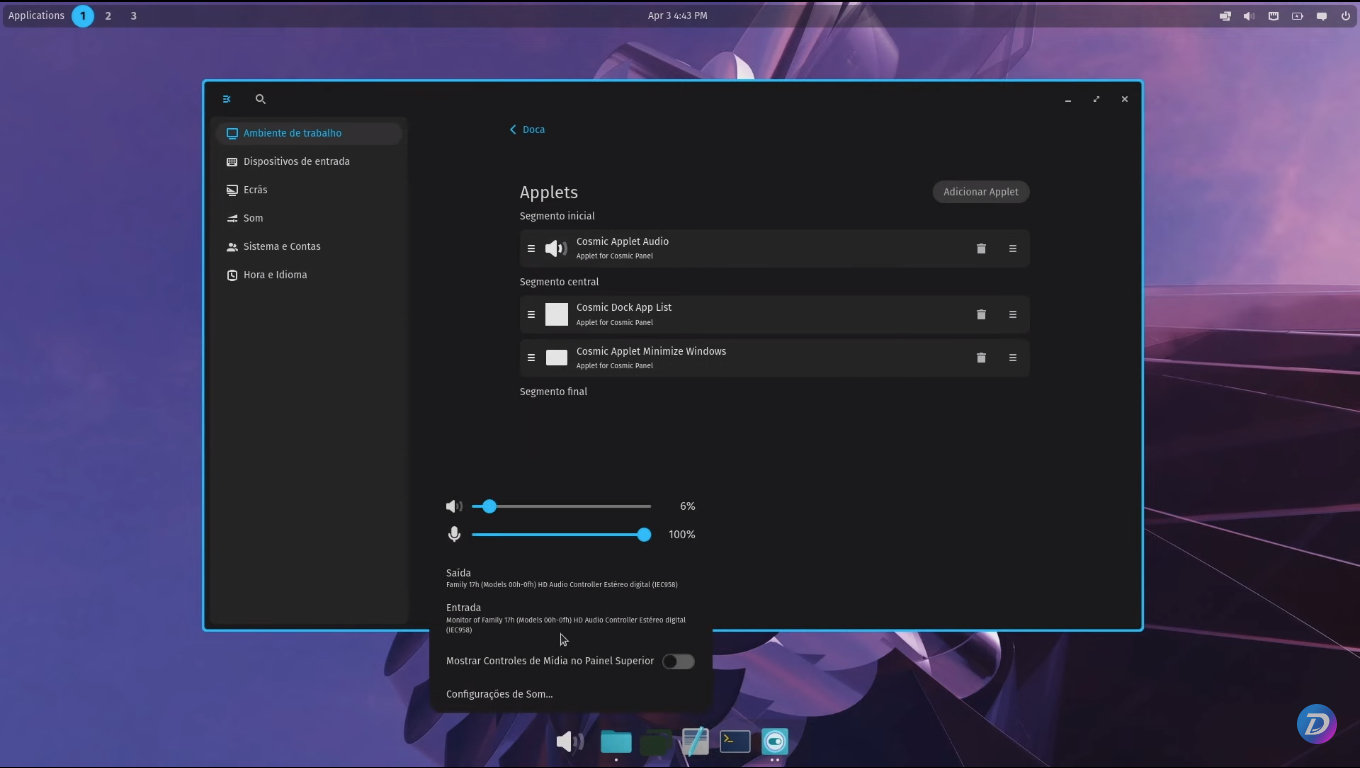1360x768 pixels.
Task: Click the Cosmic Applet Minimize Windows title text
Action: (x=651, y=351)
